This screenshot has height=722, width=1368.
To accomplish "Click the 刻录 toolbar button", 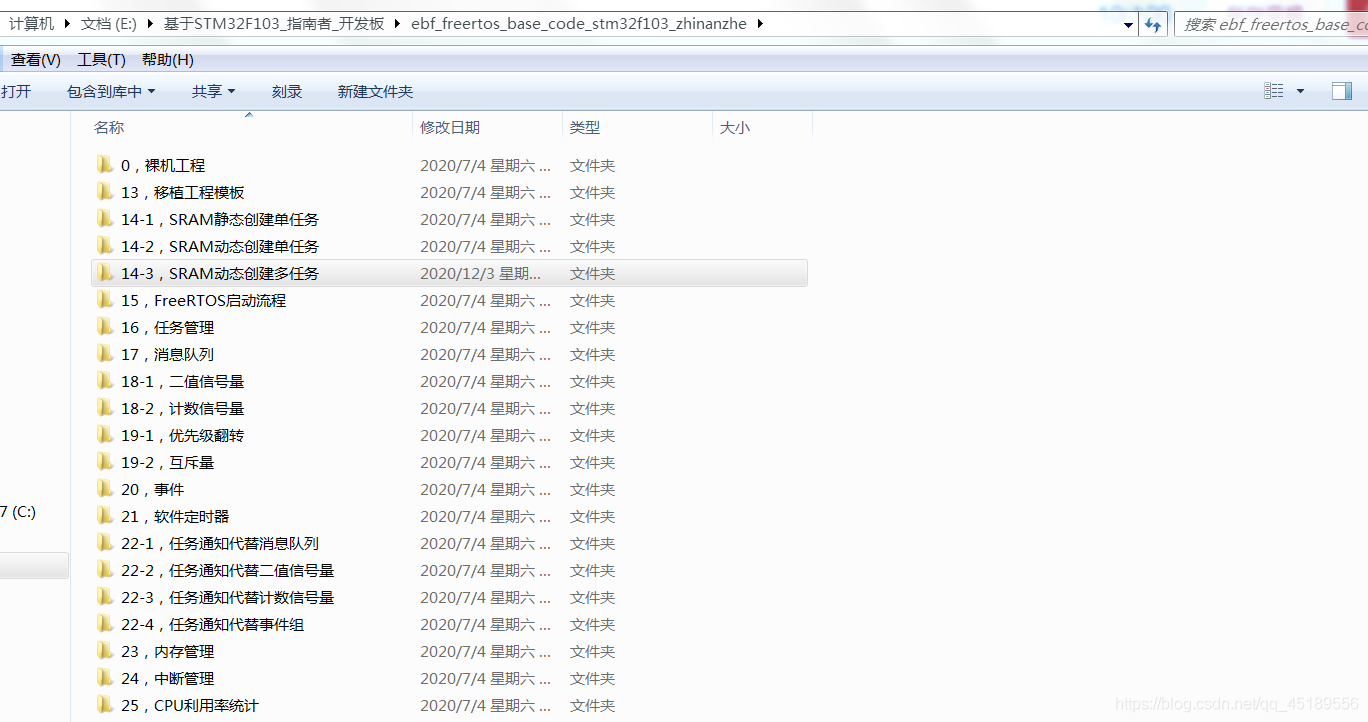I will (x=287, y=91).
